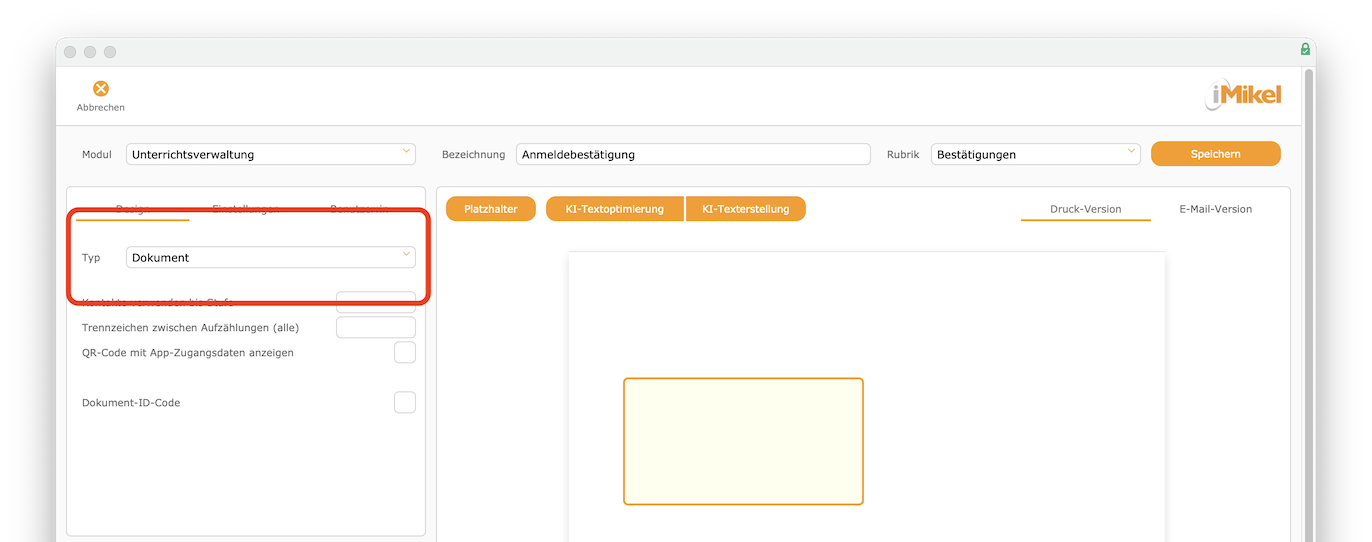The image size is (1372, 542).
Task: Switch to the Design tab
Action: pyautogui.click(x=133, y=209)
